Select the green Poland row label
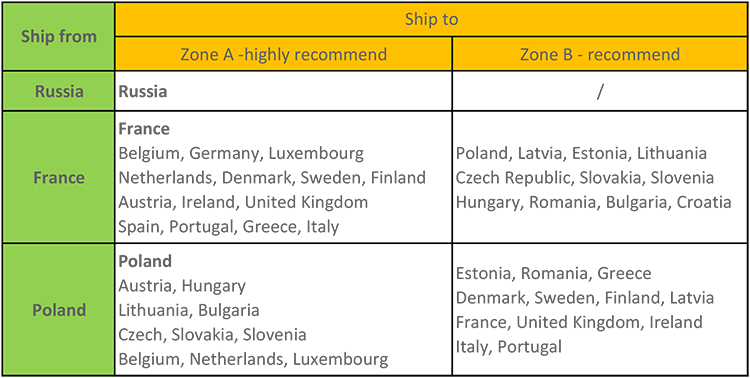 pyautogui.click(x=58, y=310)
